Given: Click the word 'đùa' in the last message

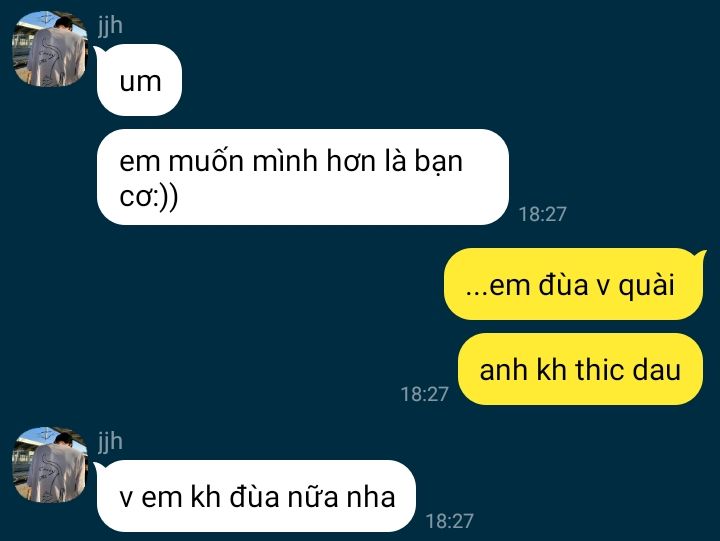Looking at the screenshot, I should point(254,496).
